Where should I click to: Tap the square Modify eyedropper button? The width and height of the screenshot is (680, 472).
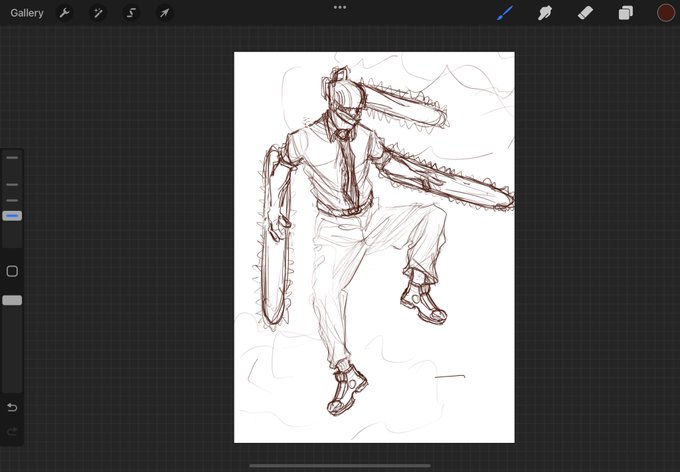pyautogui.click(x=12, y=271)
